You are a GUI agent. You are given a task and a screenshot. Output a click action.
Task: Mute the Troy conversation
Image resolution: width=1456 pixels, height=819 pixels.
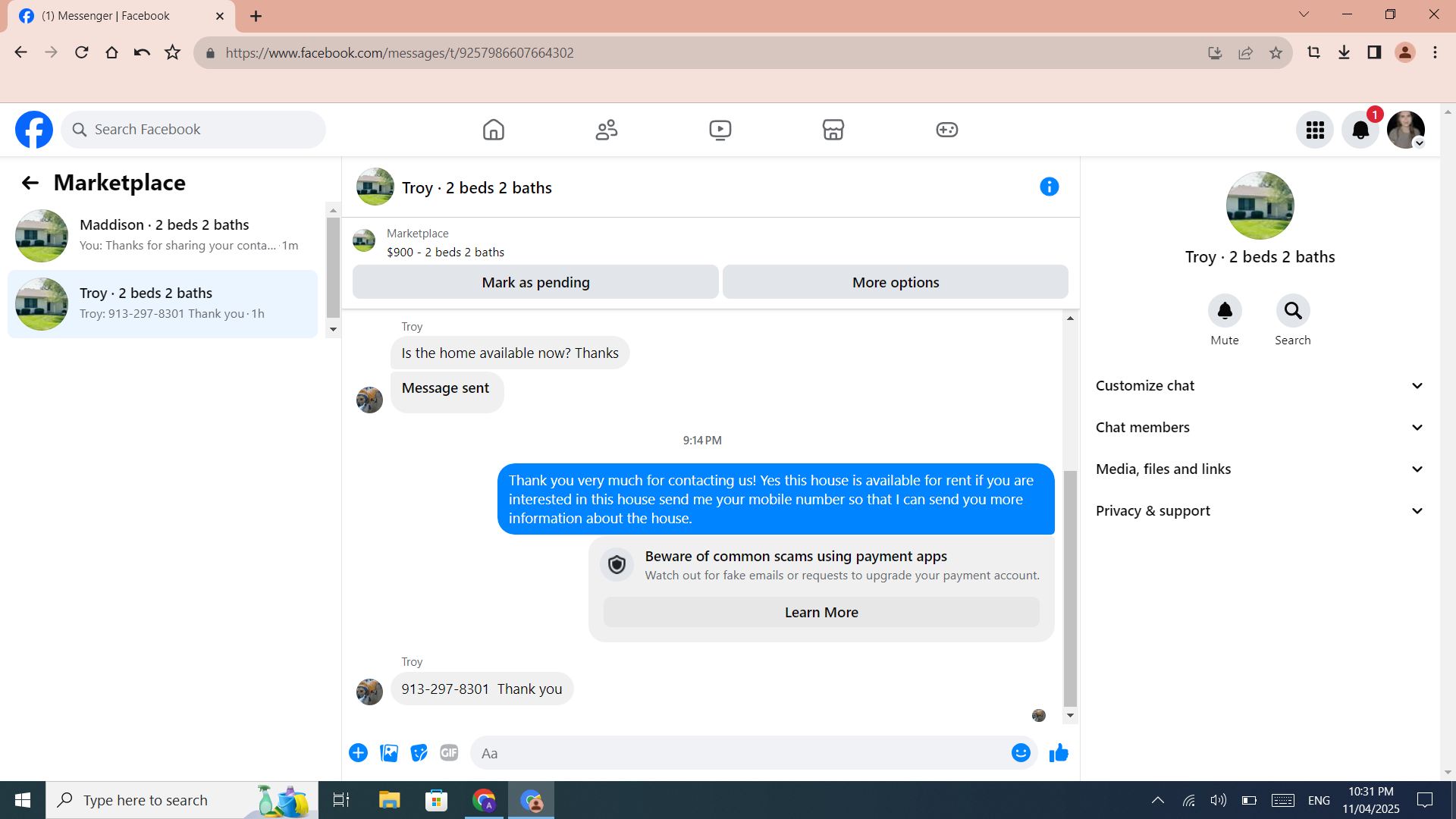point(1225,311)
